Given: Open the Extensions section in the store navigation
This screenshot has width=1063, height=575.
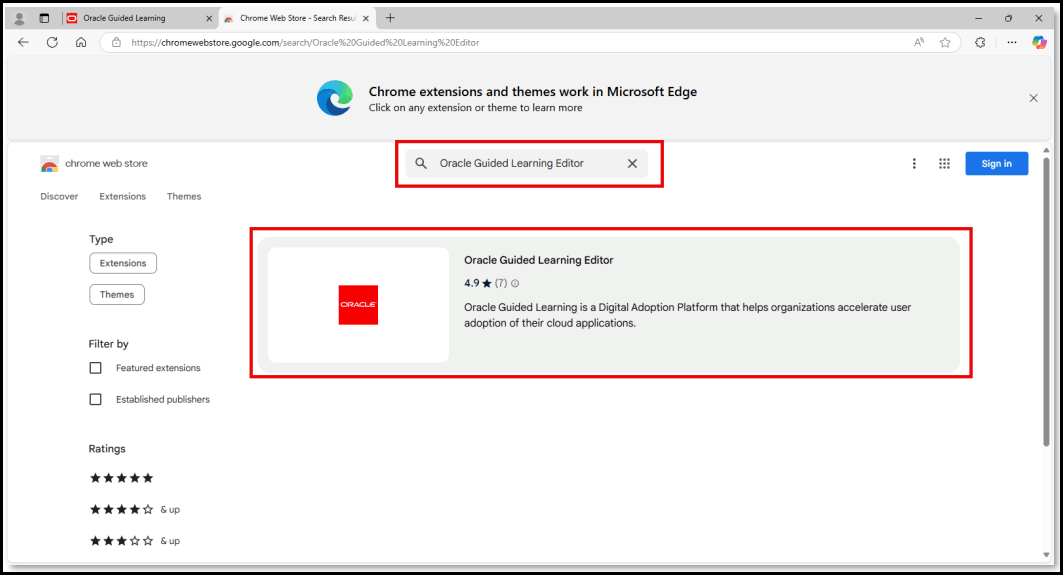Looking at the screenshot, I should coord(123,196).
